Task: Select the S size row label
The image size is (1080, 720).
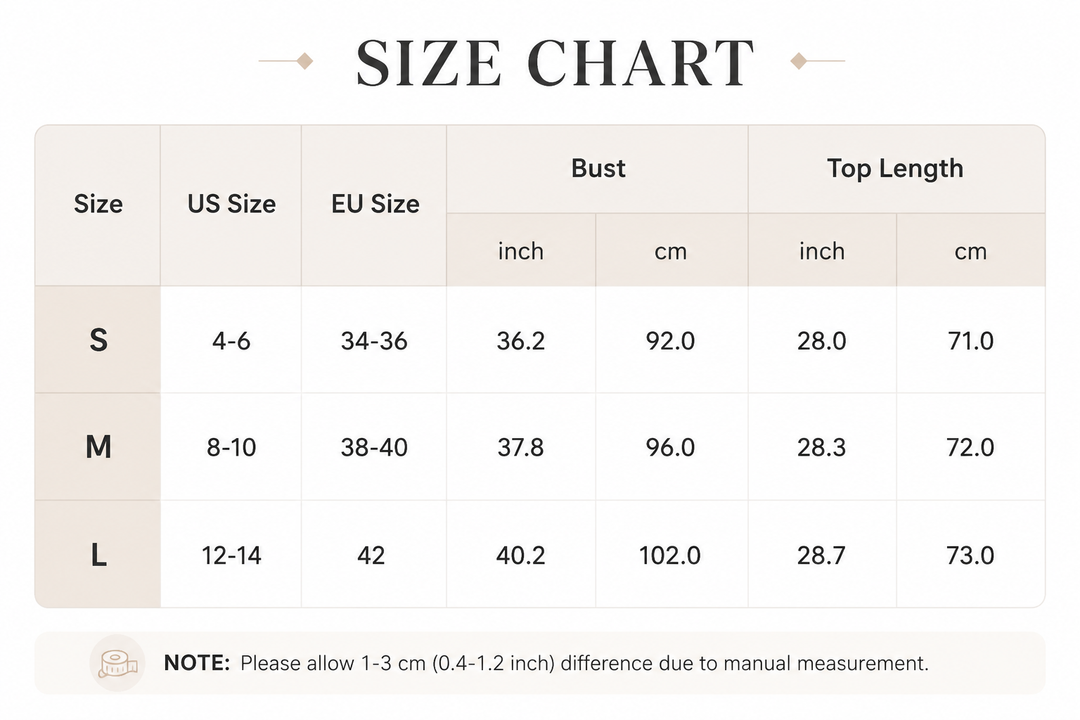Action: click(x=98, y=340)
